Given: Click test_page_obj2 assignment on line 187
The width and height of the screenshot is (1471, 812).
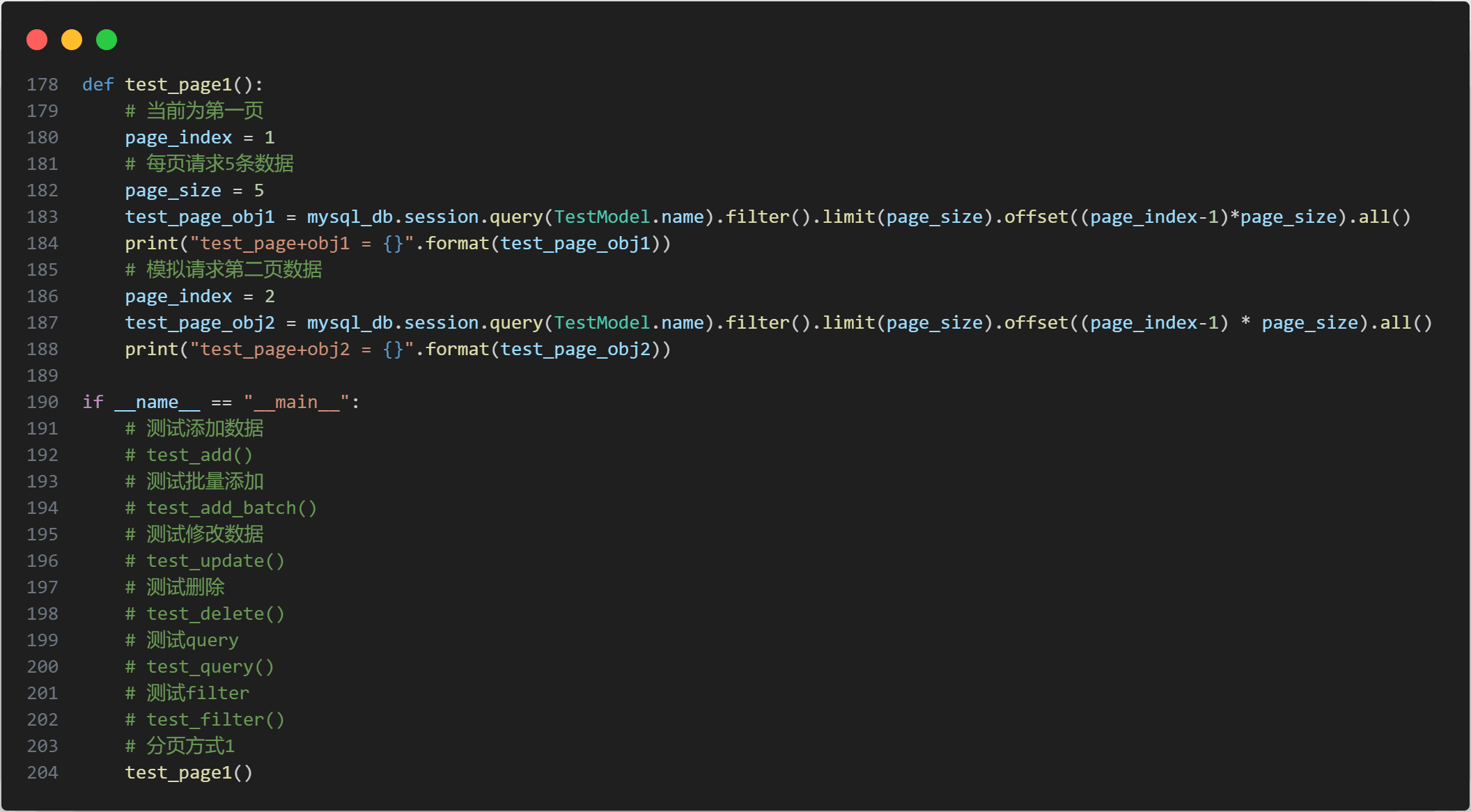Looking at the screenshot, I should (200, 322).
